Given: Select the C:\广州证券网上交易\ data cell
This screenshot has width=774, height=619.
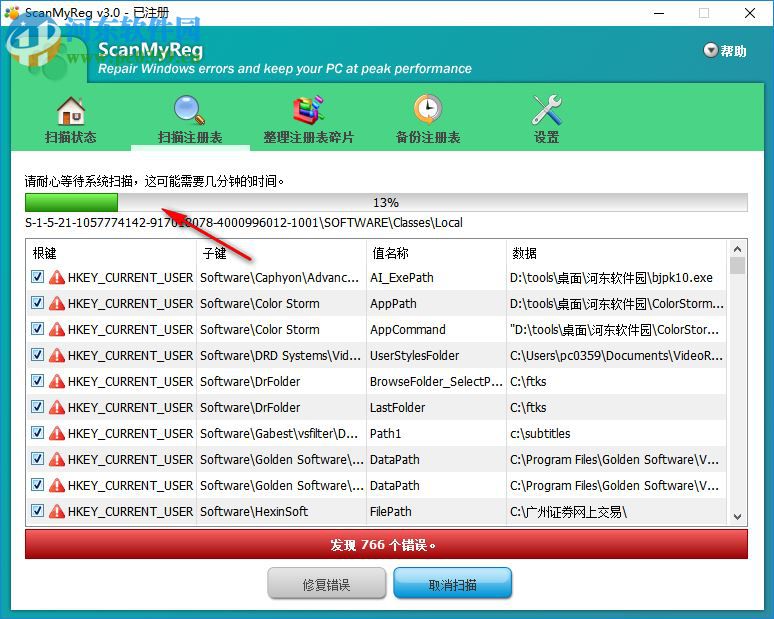Looking at the screenshot, I should (x=568, y=512).
